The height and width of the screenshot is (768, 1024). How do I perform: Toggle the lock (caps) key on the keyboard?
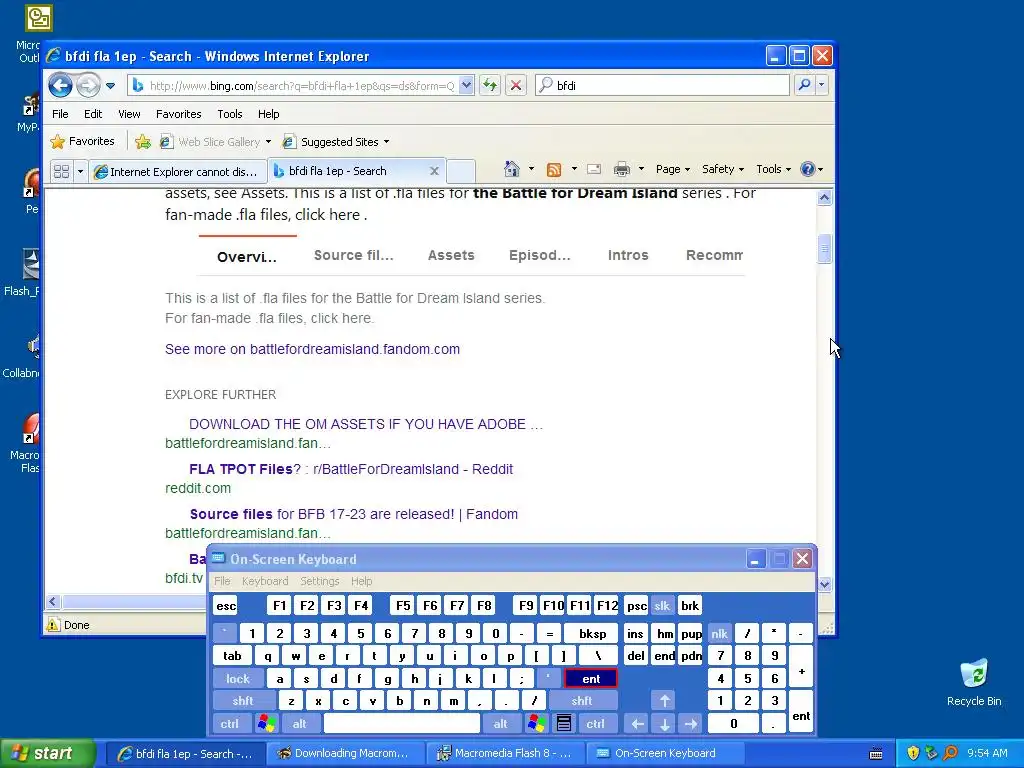[x=238, y=679]
